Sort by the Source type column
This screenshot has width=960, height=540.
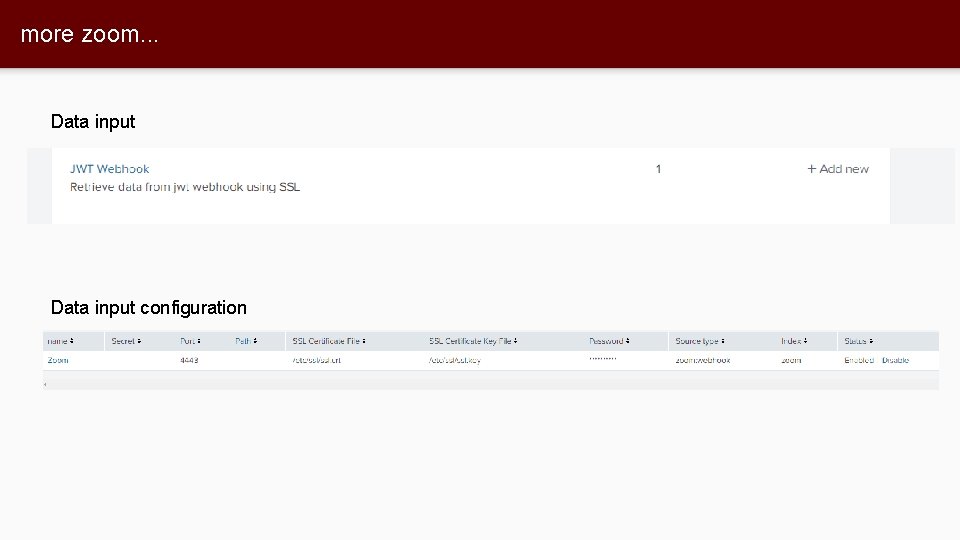pos(700,341)
